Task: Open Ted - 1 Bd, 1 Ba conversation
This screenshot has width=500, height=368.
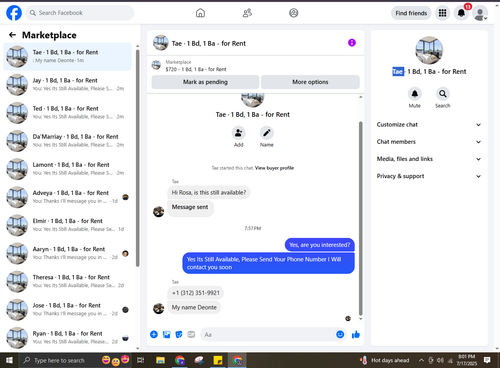Action: (x=68, y=113)
